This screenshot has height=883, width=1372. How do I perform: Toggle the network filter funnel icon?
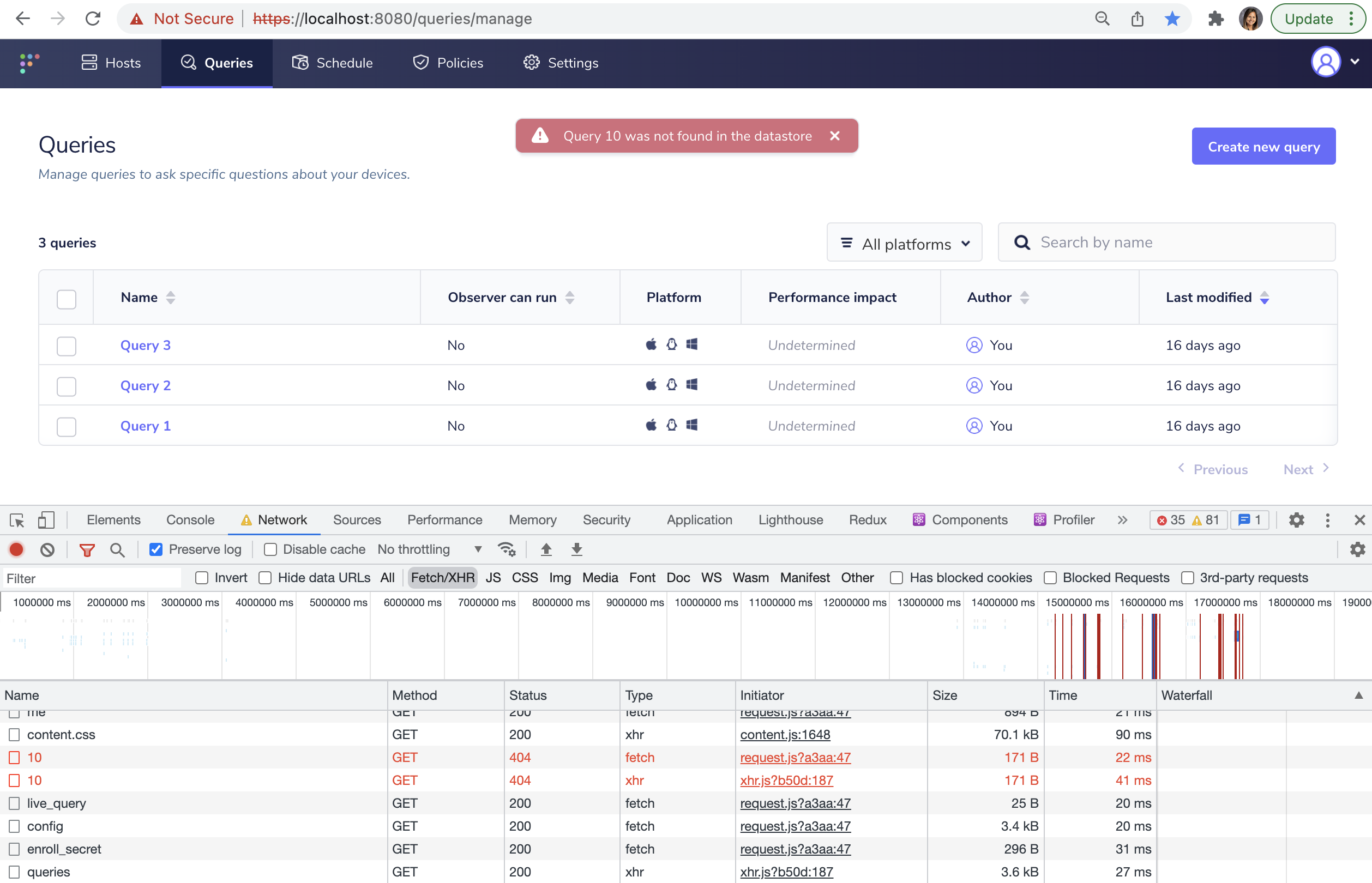87,549
